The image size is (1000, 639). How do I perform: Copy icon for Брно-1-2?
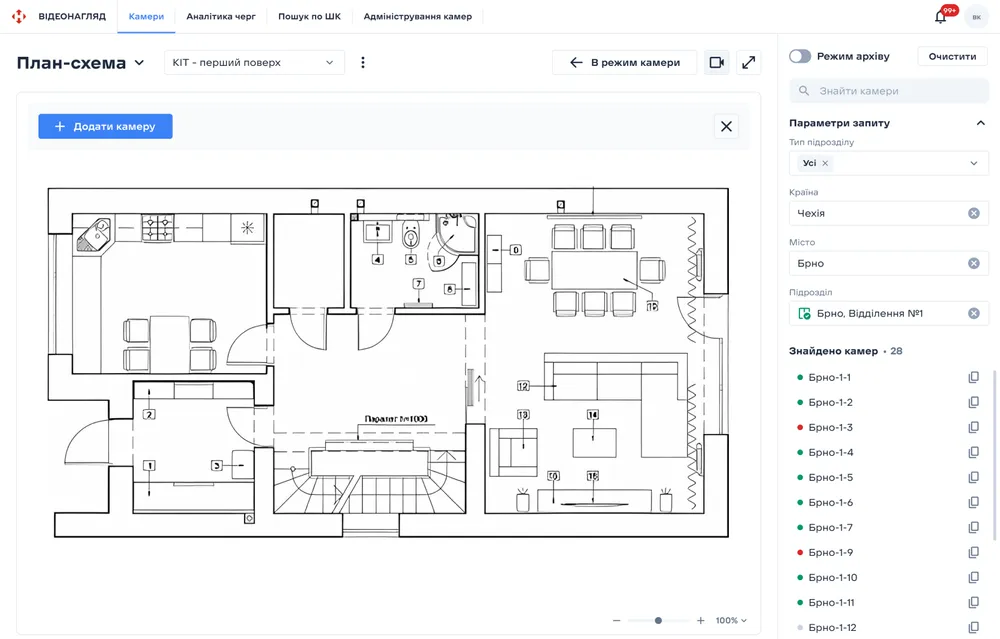[974, 402]
